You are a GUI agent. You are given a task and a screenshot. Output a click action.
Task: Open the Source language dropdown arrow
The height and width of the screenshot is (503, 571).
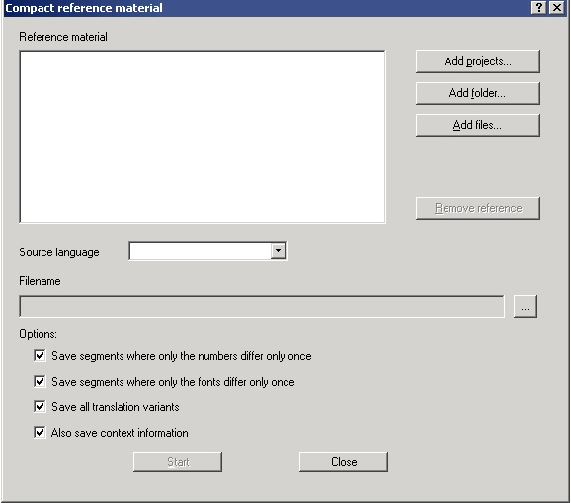[278, 251]
